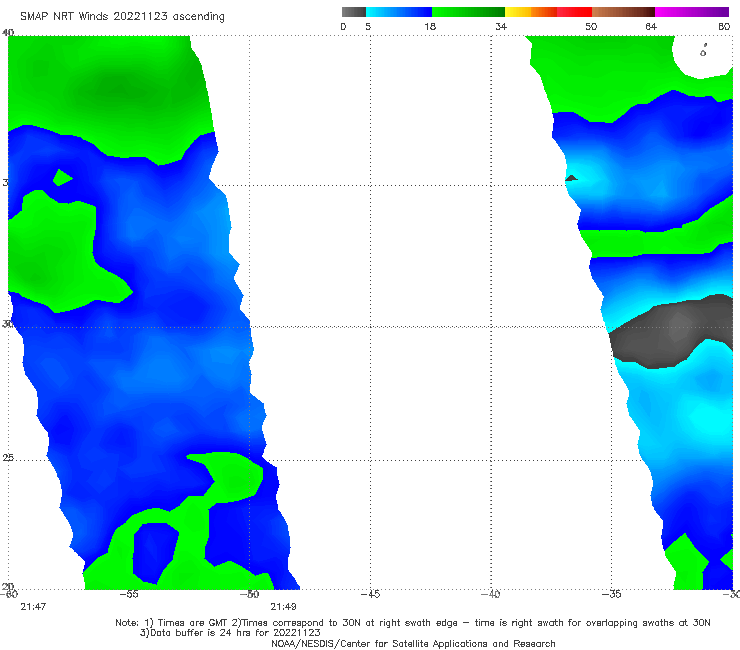Click the large gray low-wind patch in the right swath
740x650 pixels.
click(673, 330)
